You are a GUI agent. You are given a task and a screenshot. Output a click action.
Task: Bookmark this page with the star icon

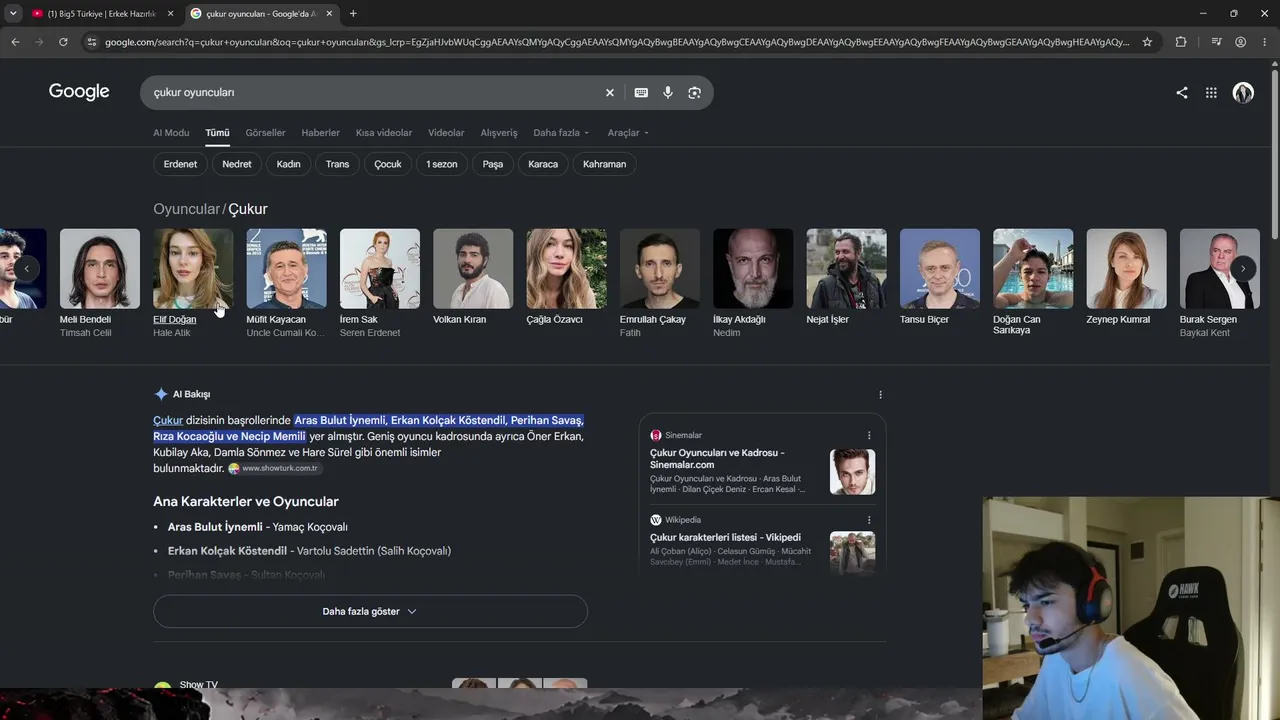pos(1147,42)
